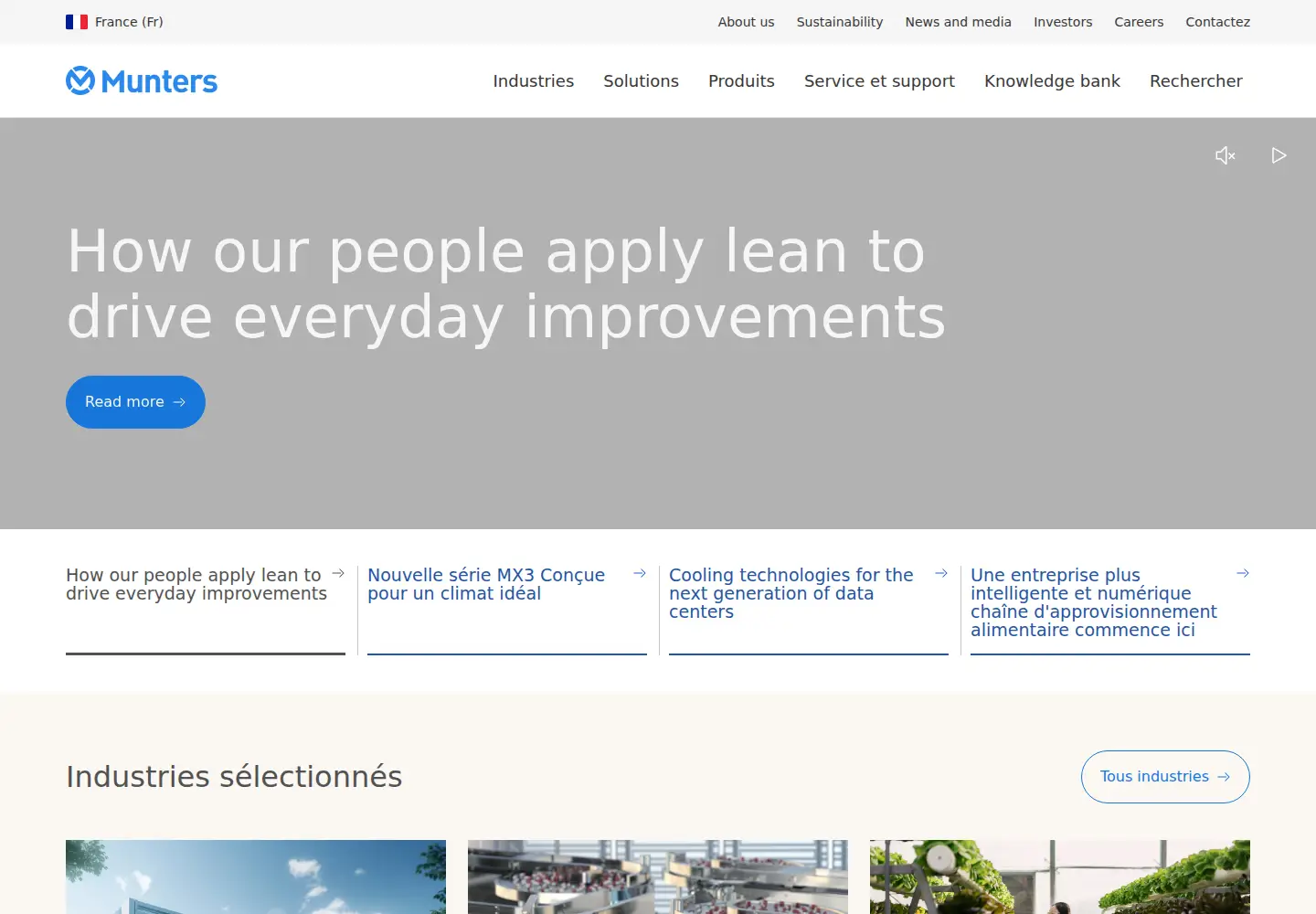Viewport: 1316px width, 914px height.
Task: Visit the Investors page
Action: 1063,22
